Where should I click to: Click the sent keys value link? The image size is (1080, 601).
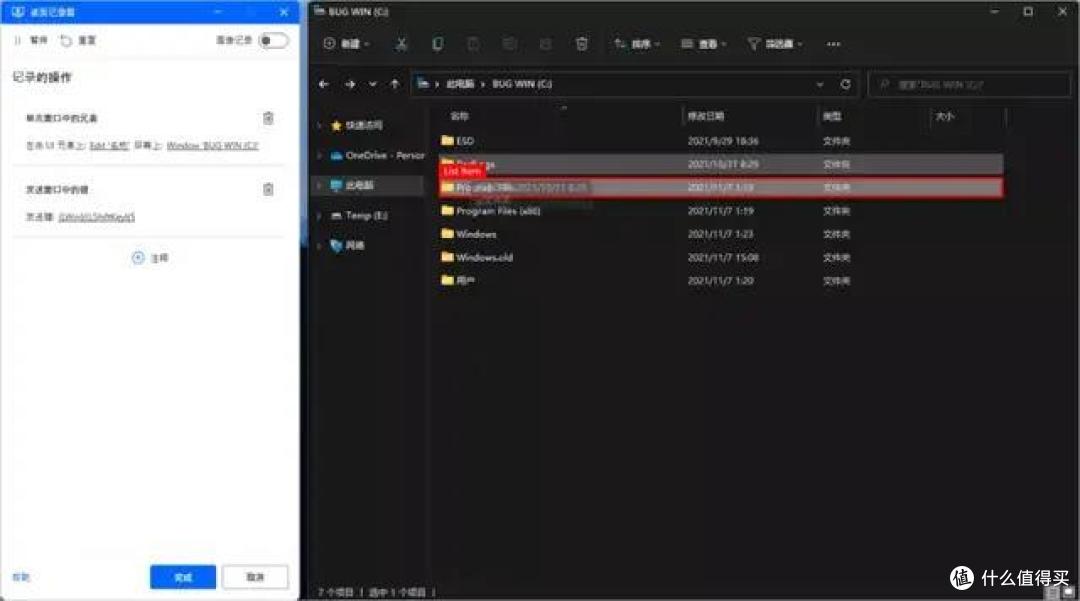click(96, 218)
